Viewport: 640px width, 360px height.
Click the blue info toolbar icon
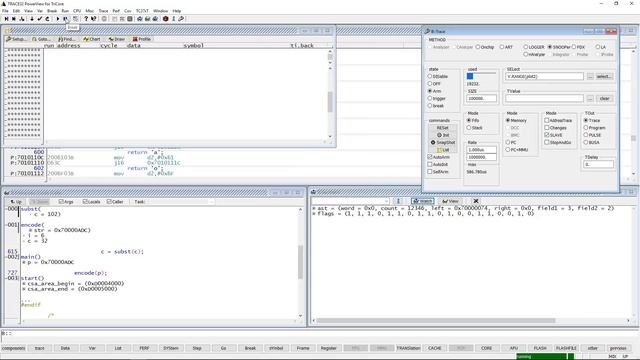pyautogui.click(x=173, y=19)
